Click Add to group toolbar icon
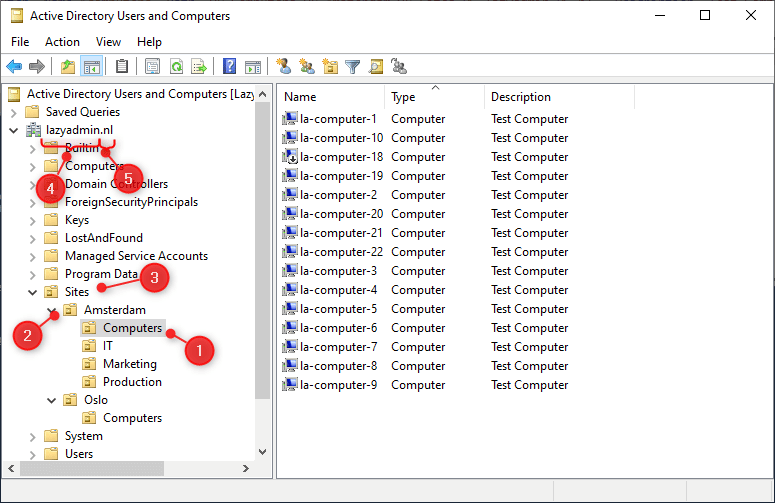Screen dimensions: 775x503 pos(398,66)
